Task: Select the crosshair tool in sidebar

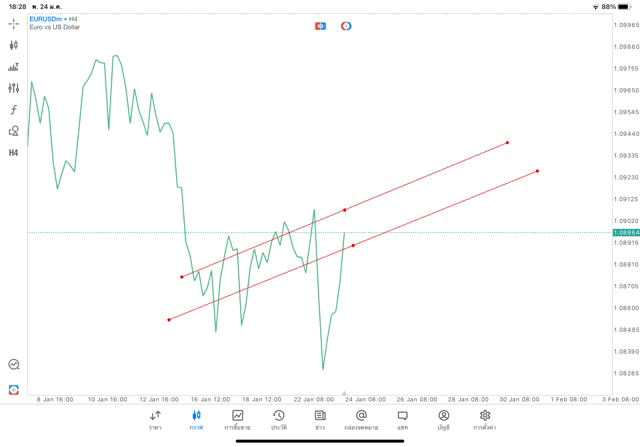Action: click(x=14, y=23)
